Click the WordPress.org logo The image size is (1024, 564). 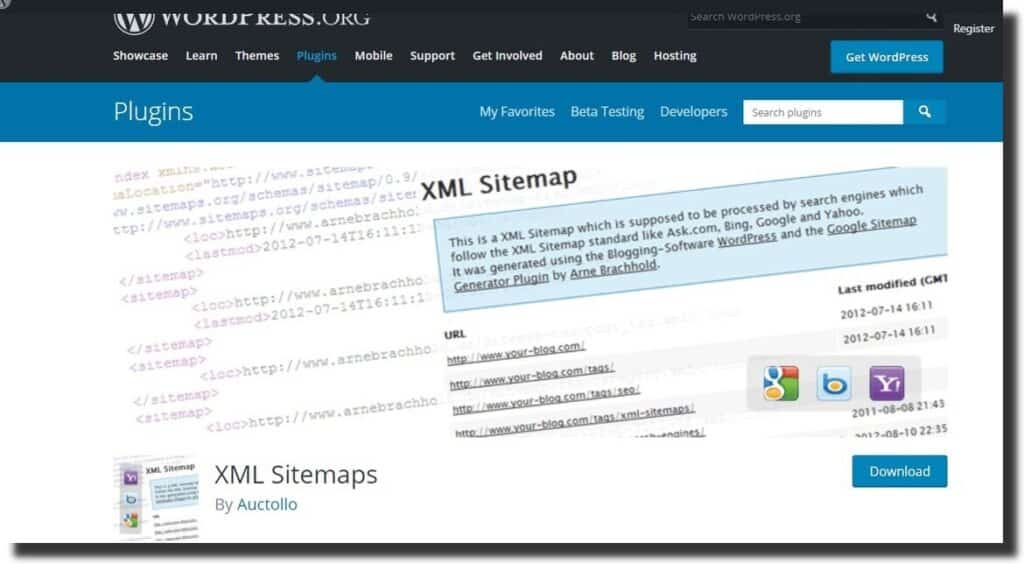pos(242,20)
